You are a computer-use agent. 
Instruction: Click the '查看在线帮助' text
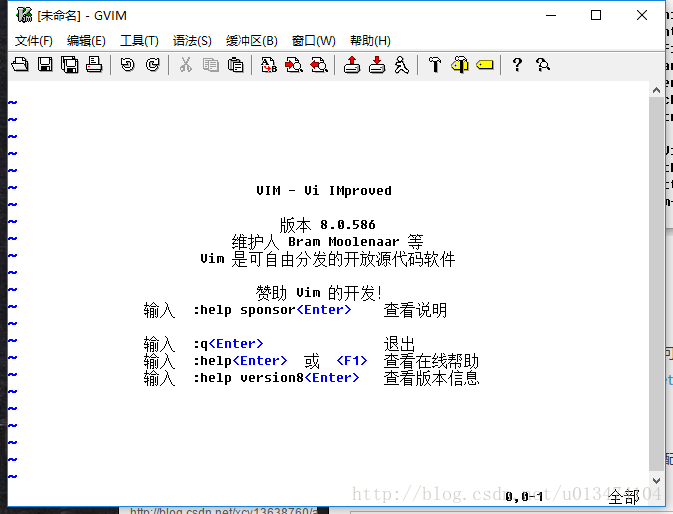[431, 361]
